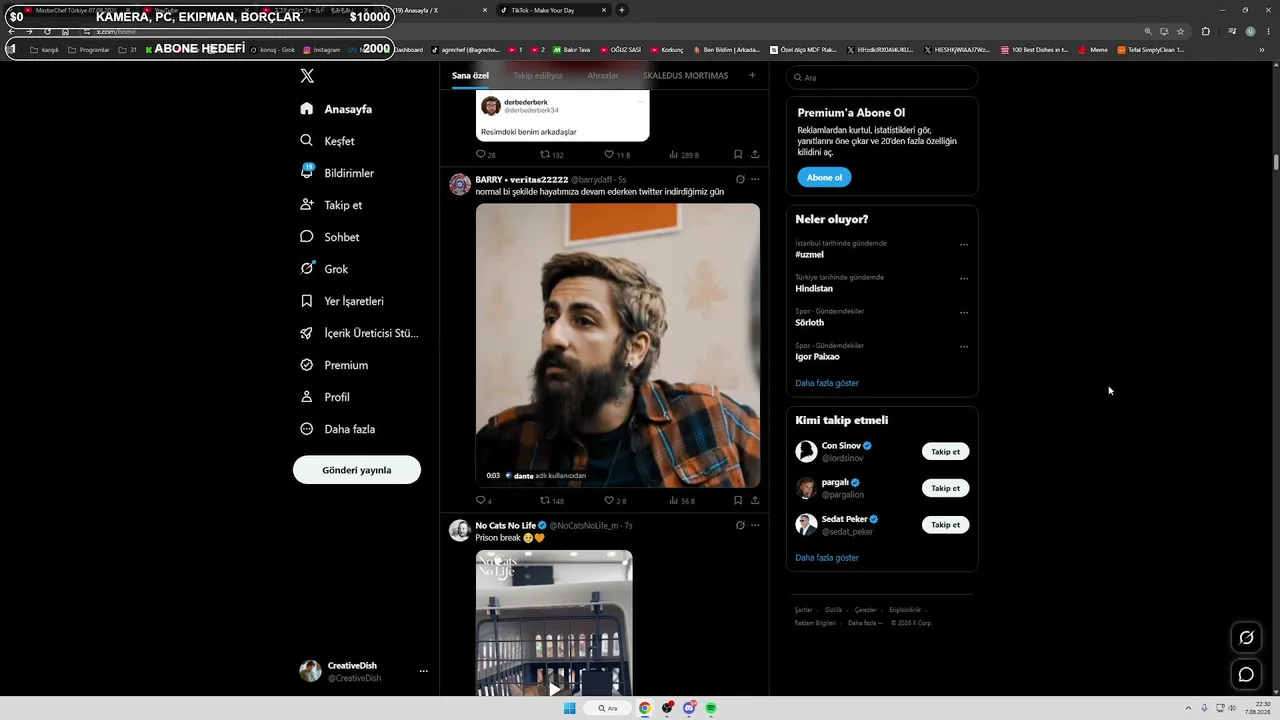1280x720 pixels.
Task: Open Bildirimler notifications
Action: (x=337, y=173)
